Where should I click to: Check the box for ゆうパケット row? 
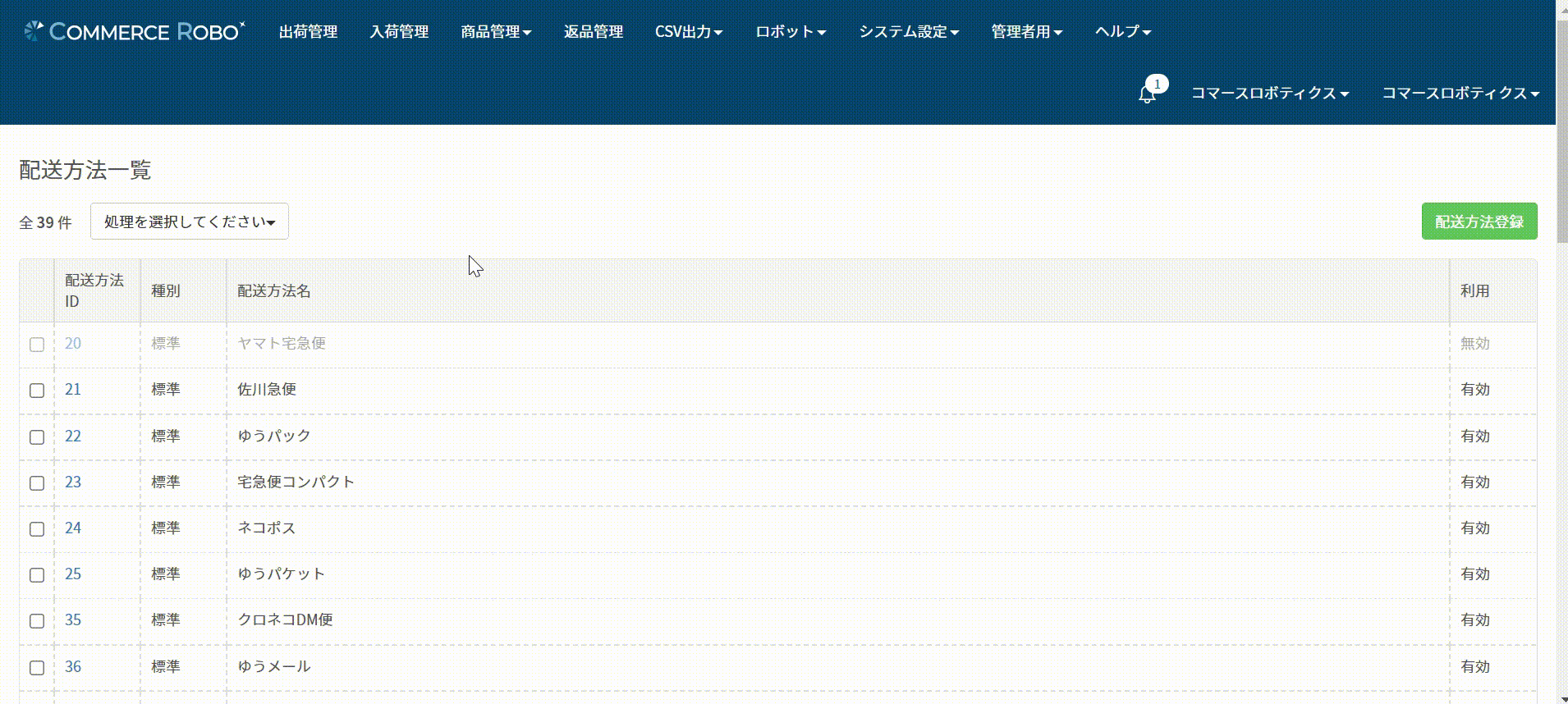click(x=37, y=575)
